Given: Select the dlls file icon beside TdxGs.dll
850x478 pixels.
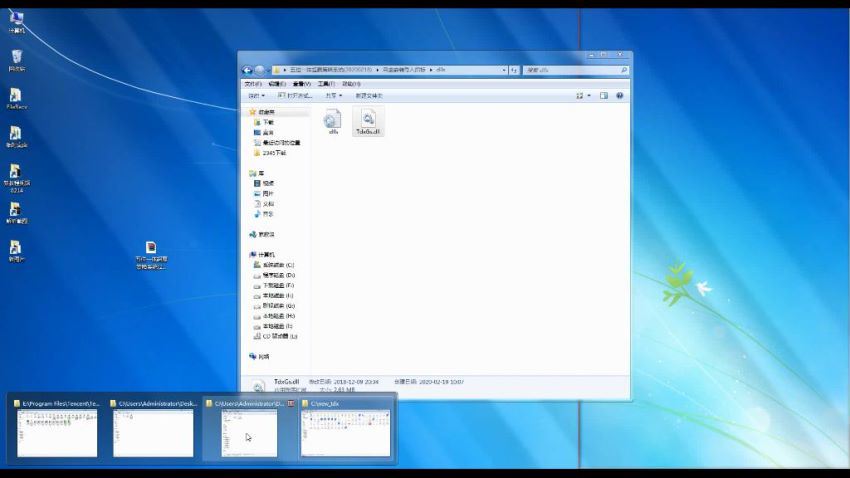Looking at the screenshot, I should click(333, 121).
